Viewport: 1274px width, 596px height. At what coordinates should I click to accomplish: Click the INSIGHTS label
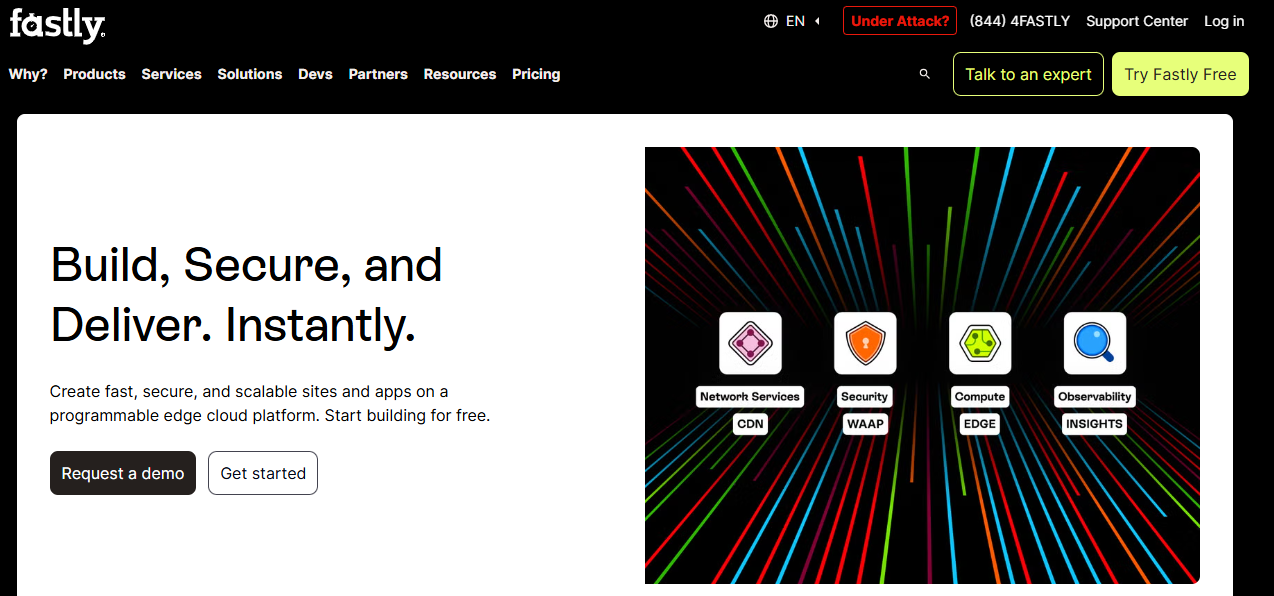tap(1095, 424)
